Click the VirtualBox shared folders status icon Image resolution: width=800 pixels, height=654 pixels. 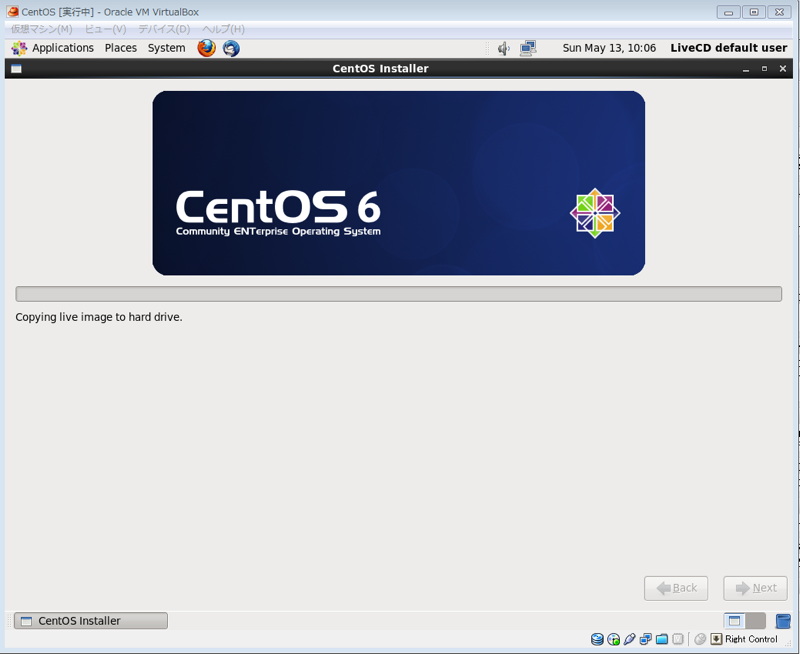click(662, 639)
